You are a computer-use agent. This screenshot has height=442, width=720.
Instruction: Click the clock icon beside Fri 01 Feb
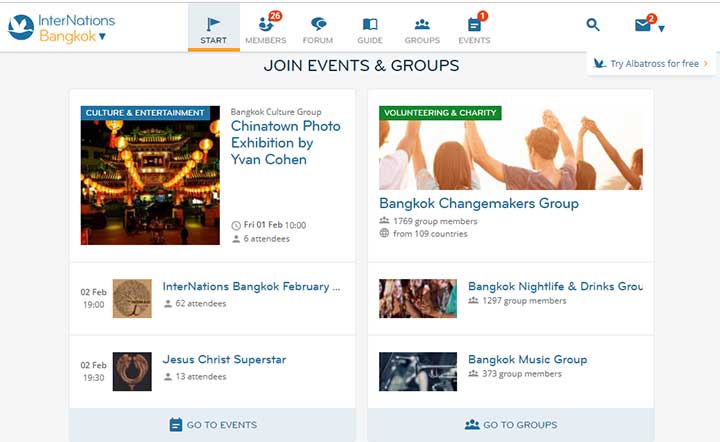tap(236, 225)
